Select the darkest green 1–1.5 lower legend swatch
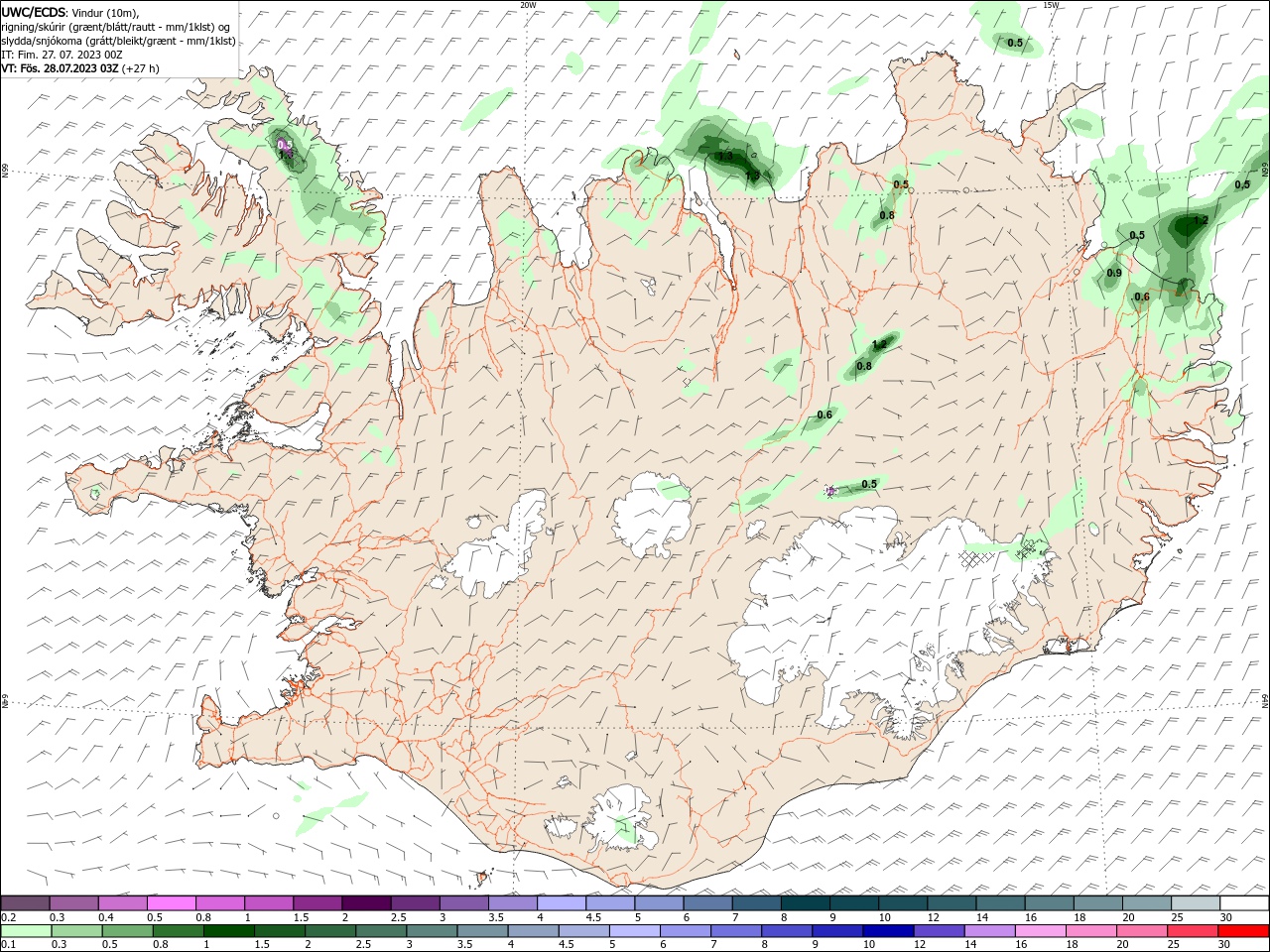This screenshot has height=952, width=1270. [229, 931]
